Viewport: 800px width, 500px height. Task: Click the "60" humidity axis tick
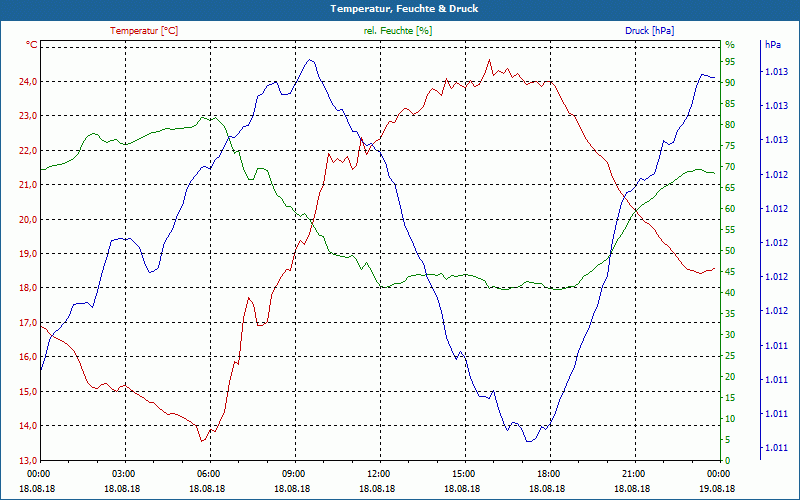(730, 209)
